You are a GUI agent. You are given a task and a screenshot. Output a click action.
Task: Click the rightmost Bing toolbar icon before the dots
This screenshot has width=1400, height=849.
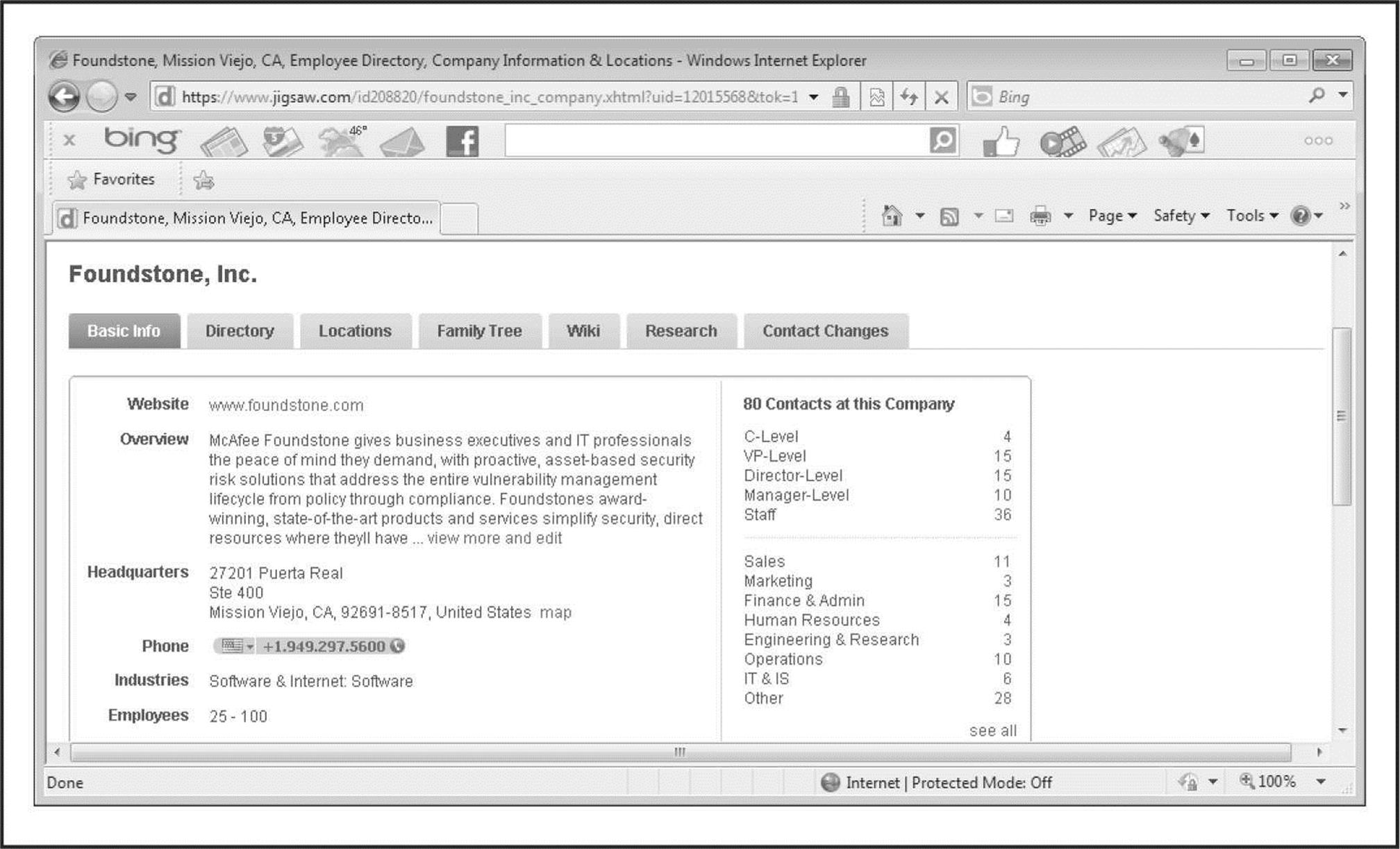1181,141
